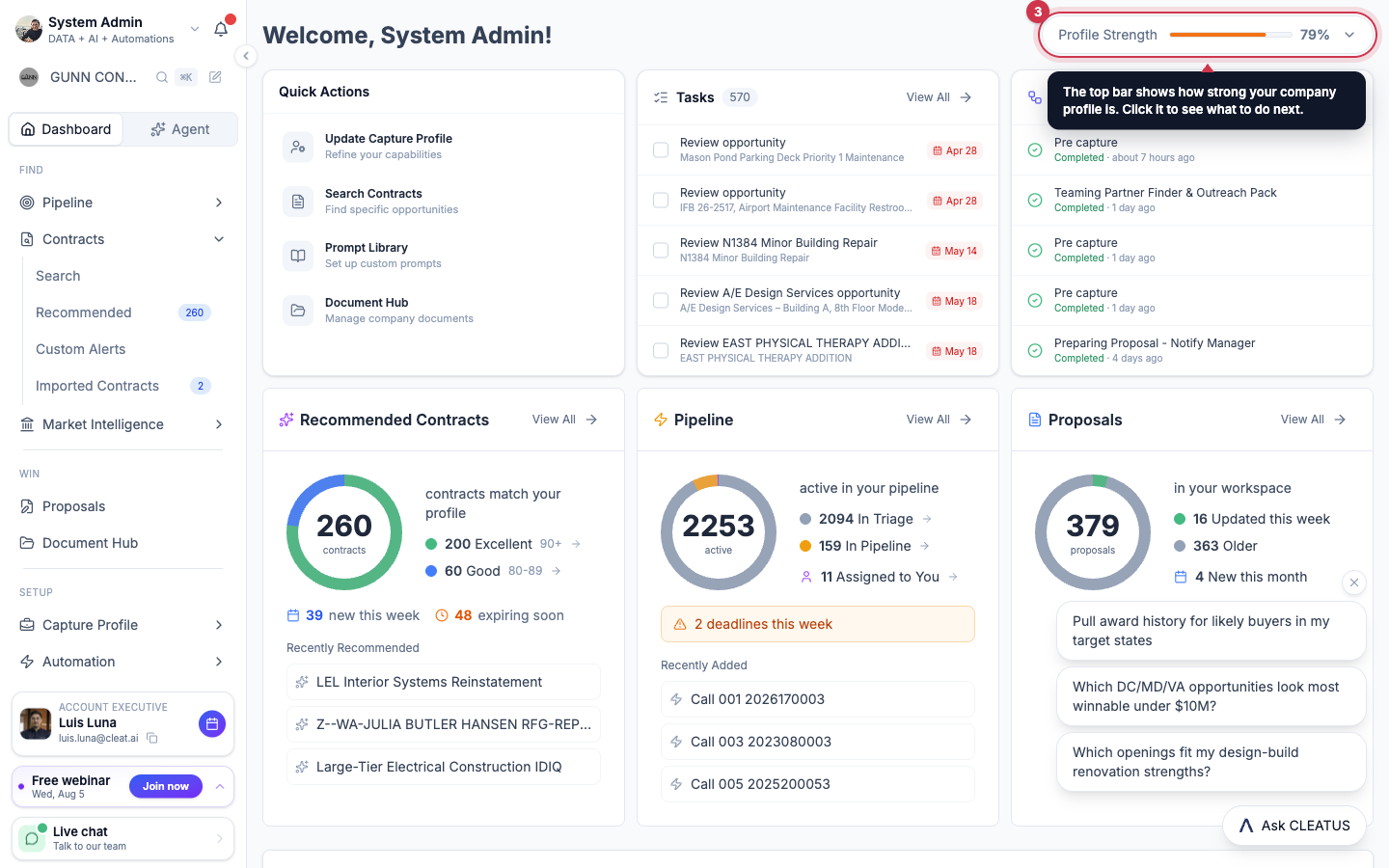View All Recommended Contracts link
This screenshot has height=868, width=1389.
[x=564, y=420]
